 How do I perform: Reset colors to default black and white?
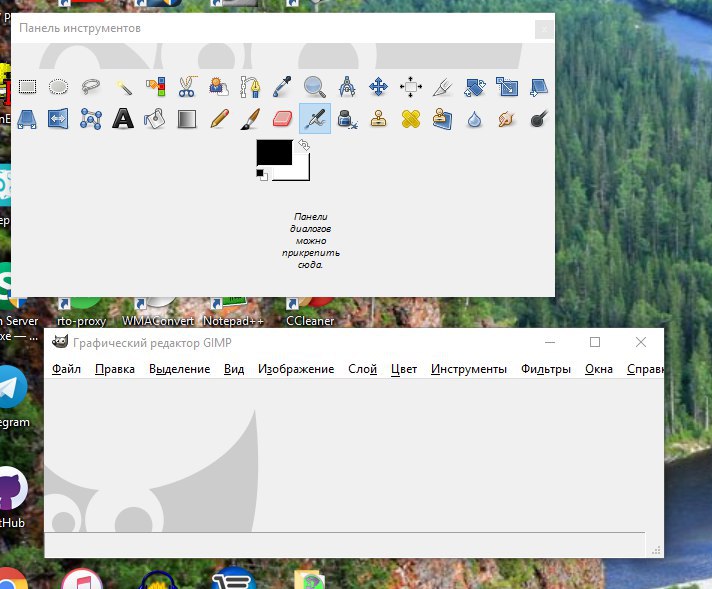pos(262,174)
